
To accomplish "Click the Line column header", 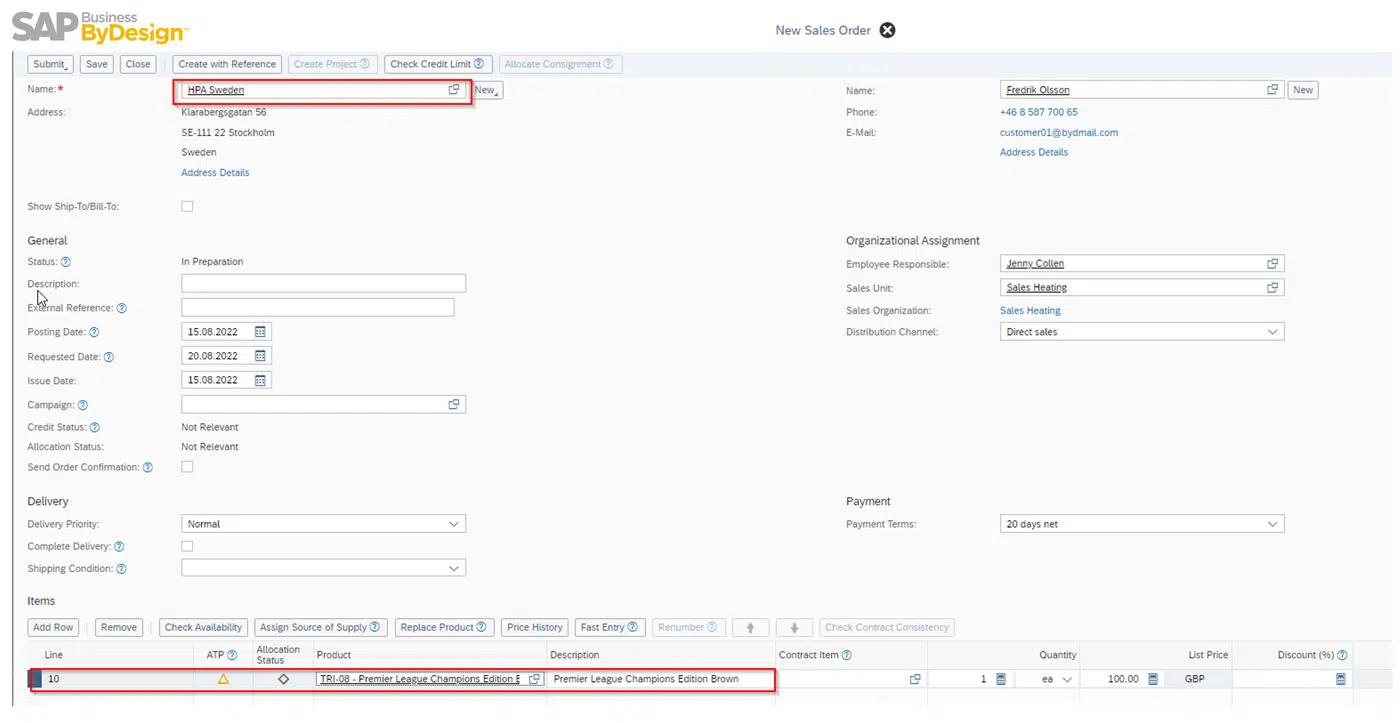I will coord(54,655).
